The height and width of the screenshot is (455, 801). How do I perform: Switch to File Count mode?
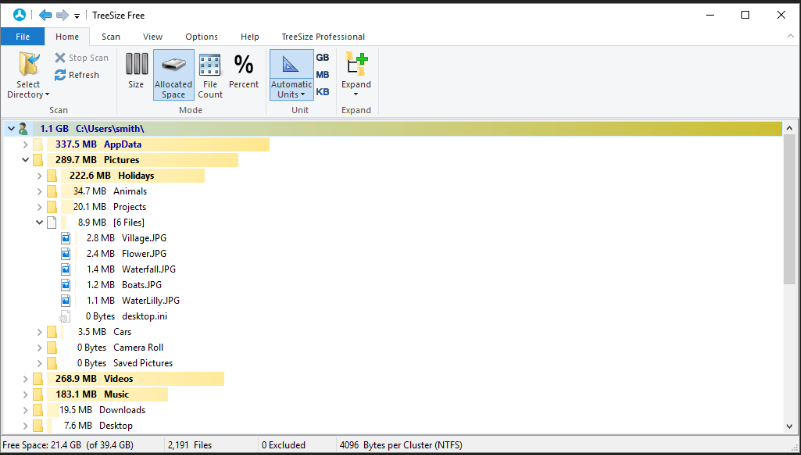210,76
